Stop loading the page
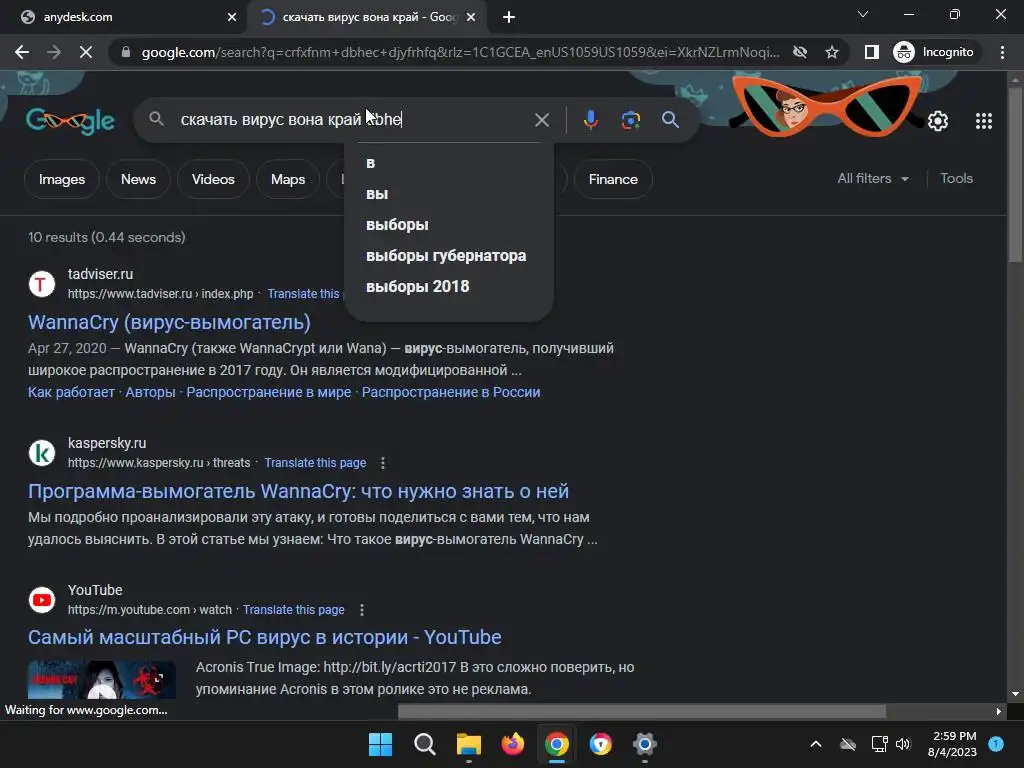 point(86,52)
